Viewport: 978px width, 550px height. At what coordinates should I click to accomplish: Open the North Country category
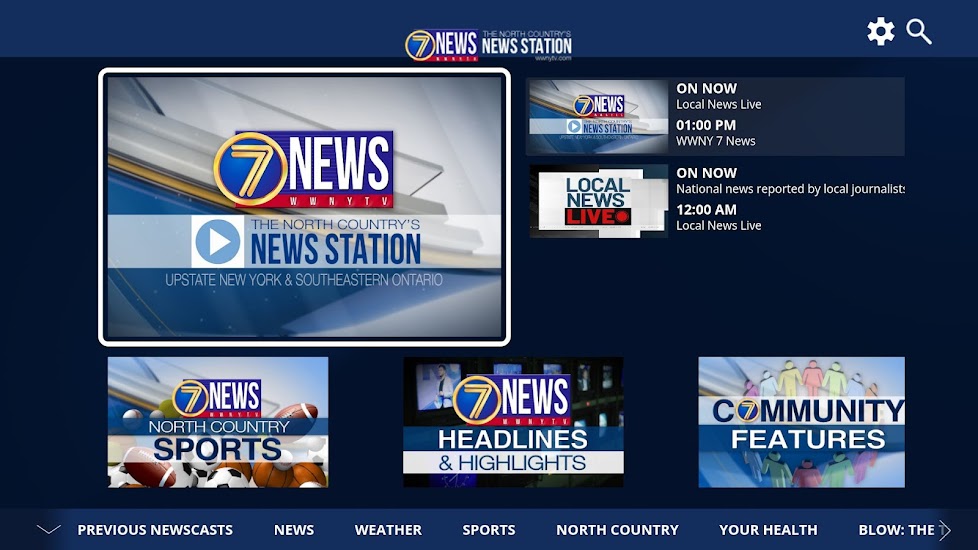pyautogui.click(x=617, y=530)
